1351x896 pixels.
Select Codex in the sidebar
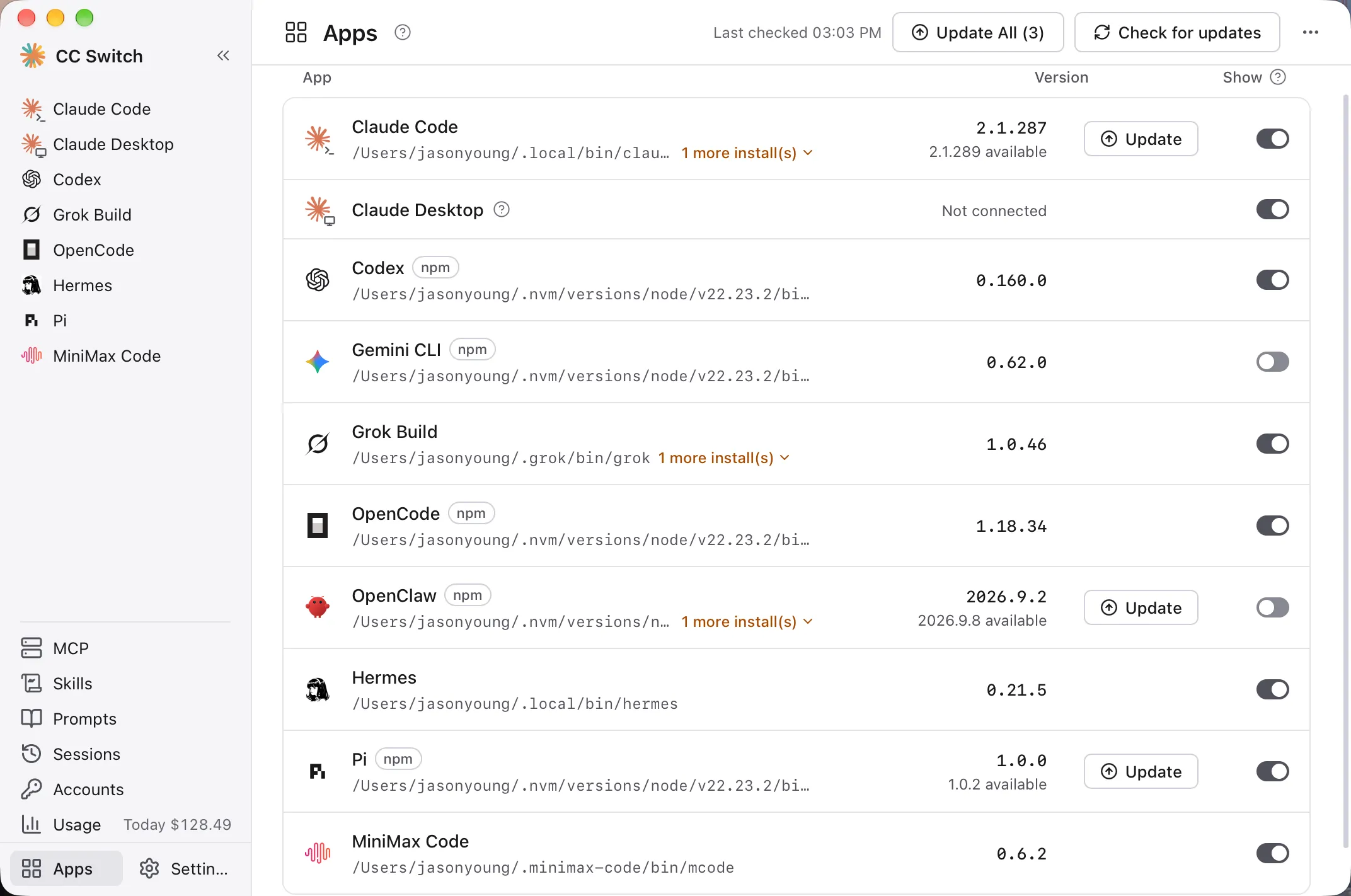pos(125,180)
